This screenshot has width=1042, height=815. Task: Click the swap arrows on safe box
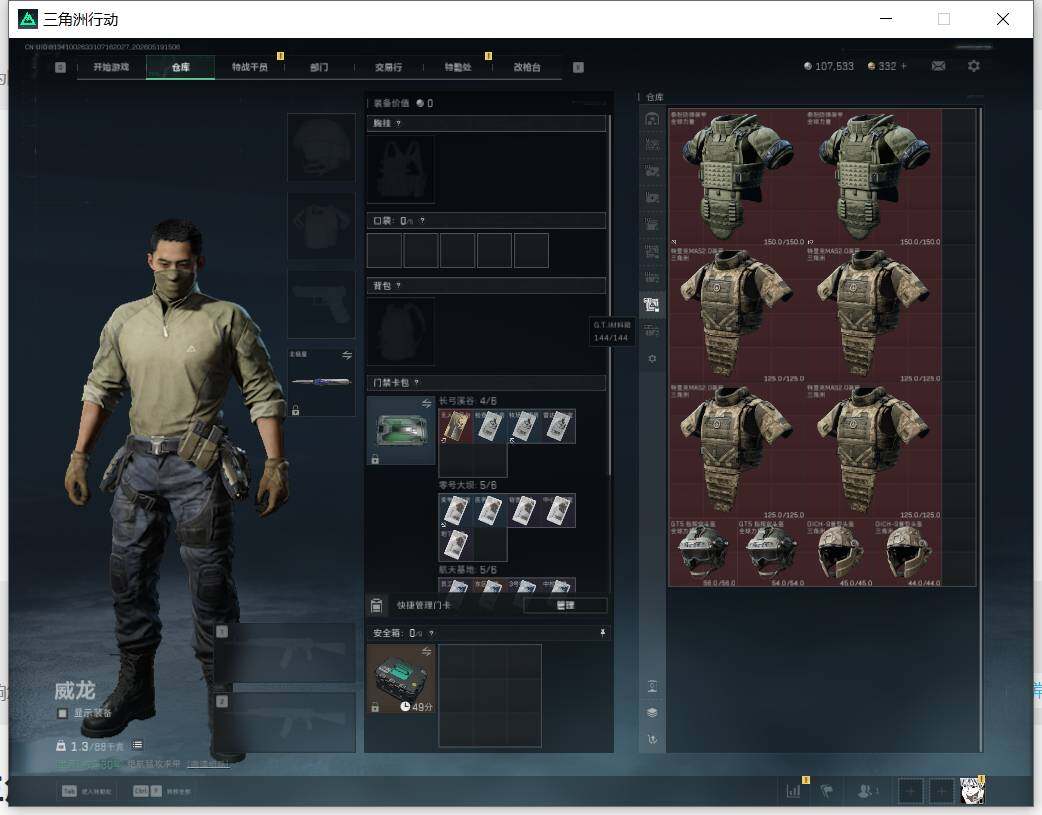(x=427, y=651)
